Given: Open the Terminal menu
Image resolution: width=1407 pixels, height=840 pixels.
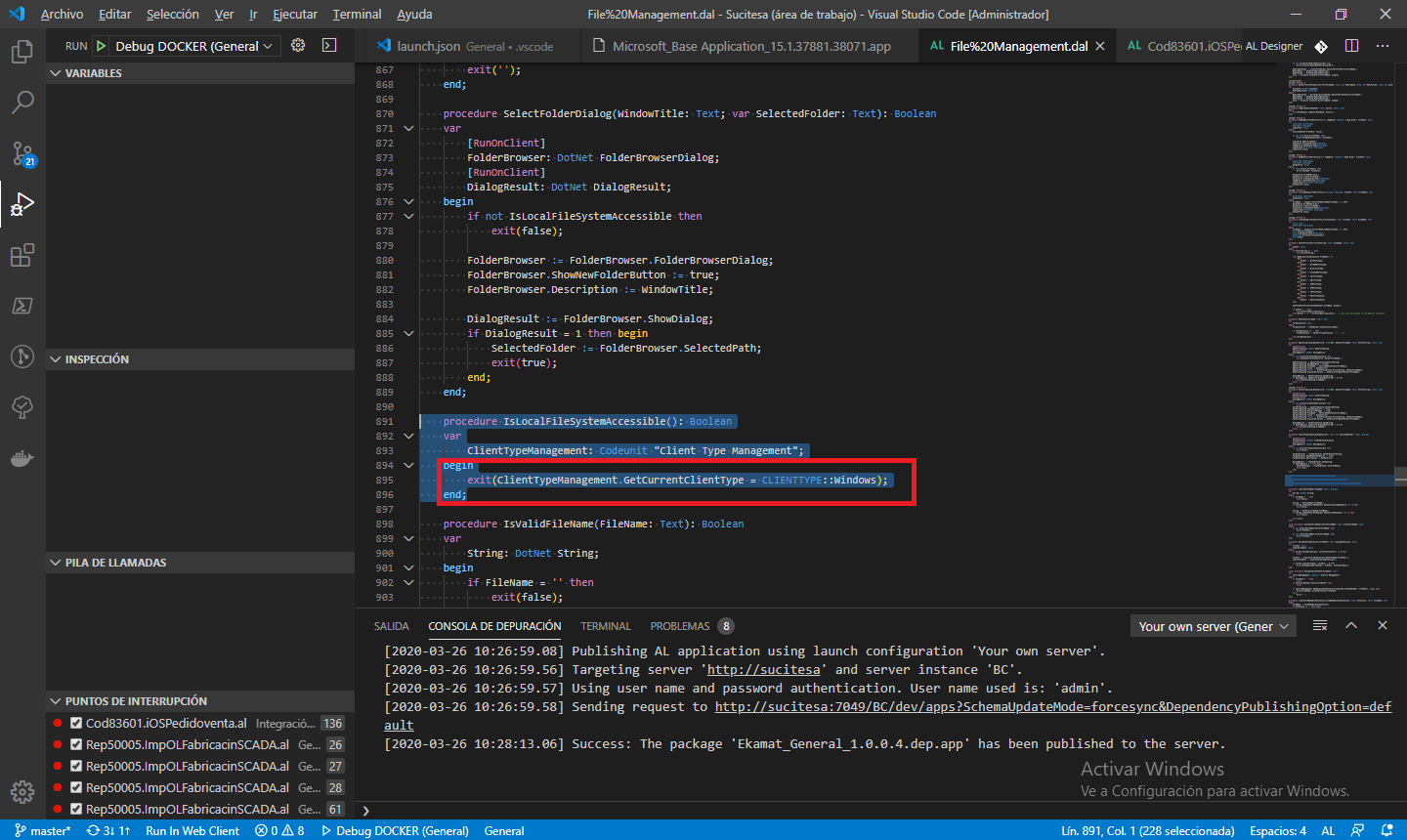Looking at the screenshot, I should (357, 14).
